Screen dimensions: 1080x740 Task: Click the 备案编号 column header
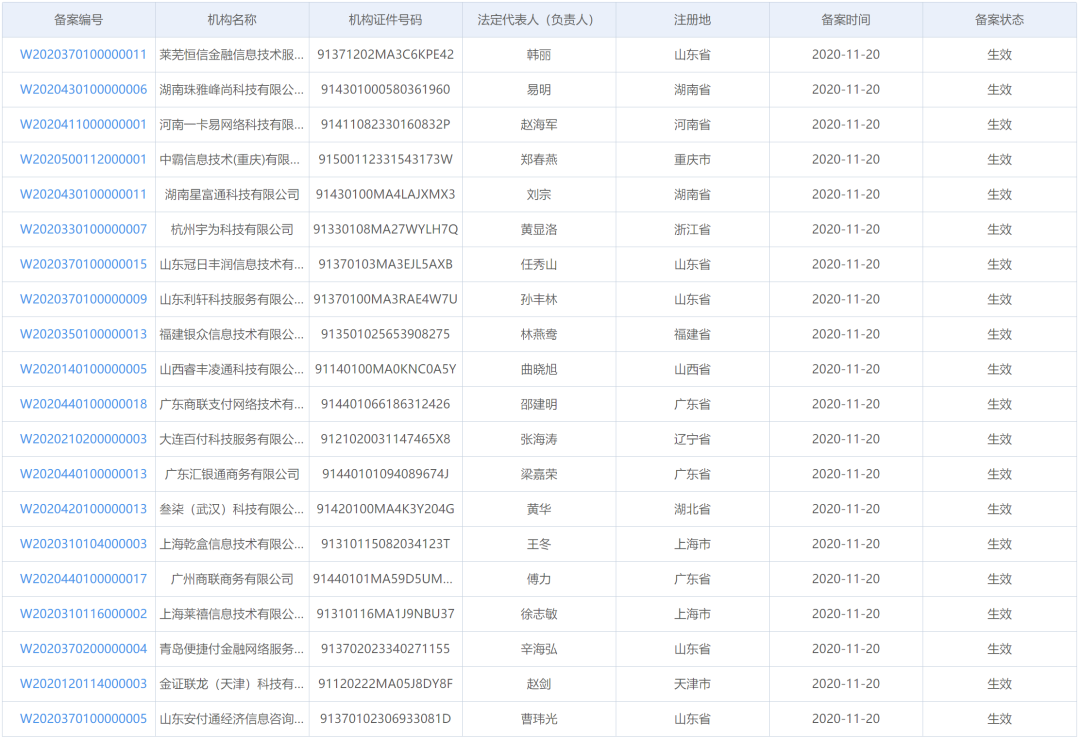coord(79,20)
